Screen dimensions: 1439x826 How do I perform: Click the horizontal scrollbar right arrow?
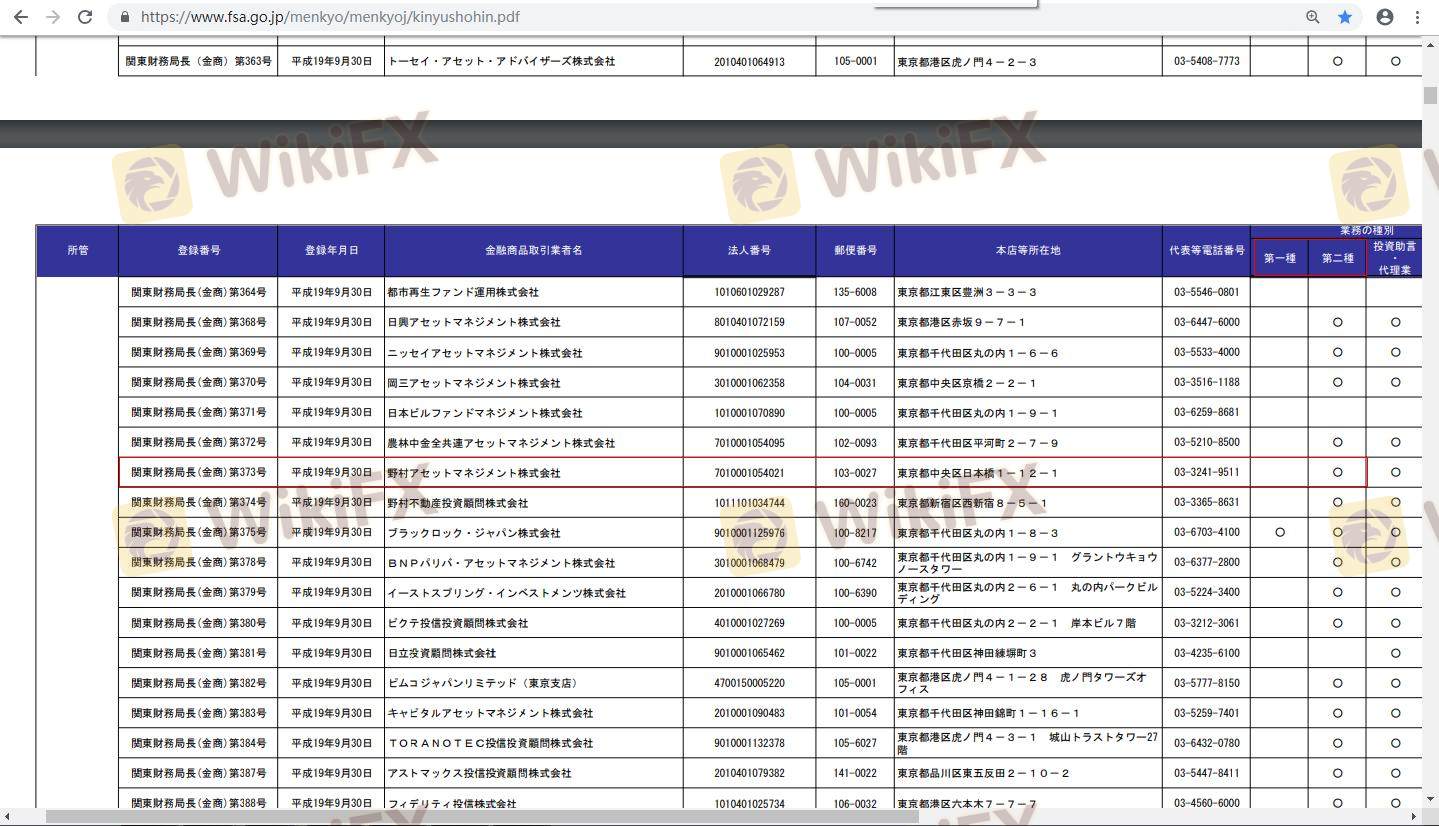(1414, 817)
